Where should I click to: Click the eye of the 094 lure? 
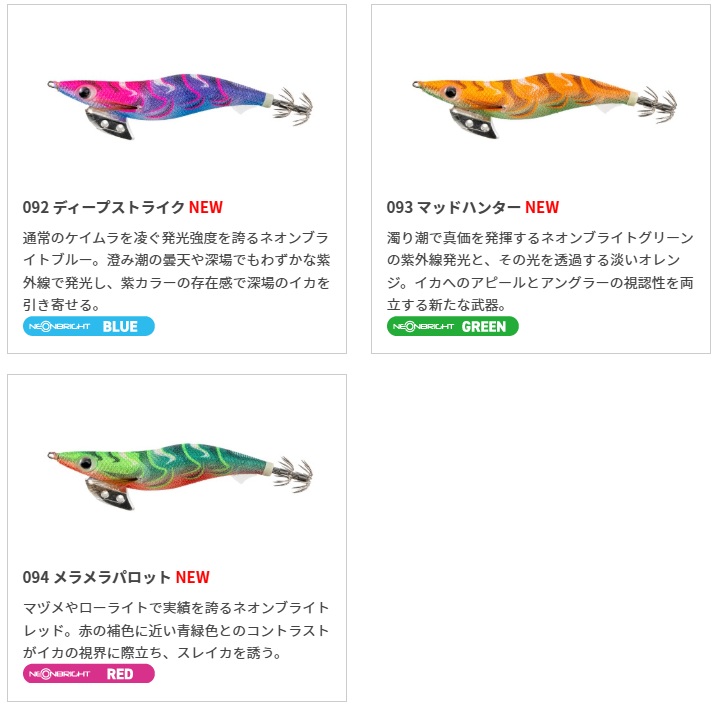click(86, 464)
